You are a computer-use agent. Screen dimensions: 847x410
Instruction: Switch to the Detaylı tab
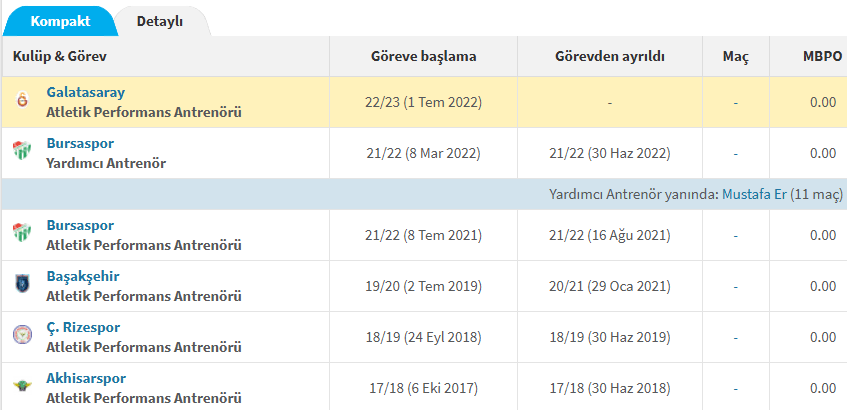[x=159, y=21]
